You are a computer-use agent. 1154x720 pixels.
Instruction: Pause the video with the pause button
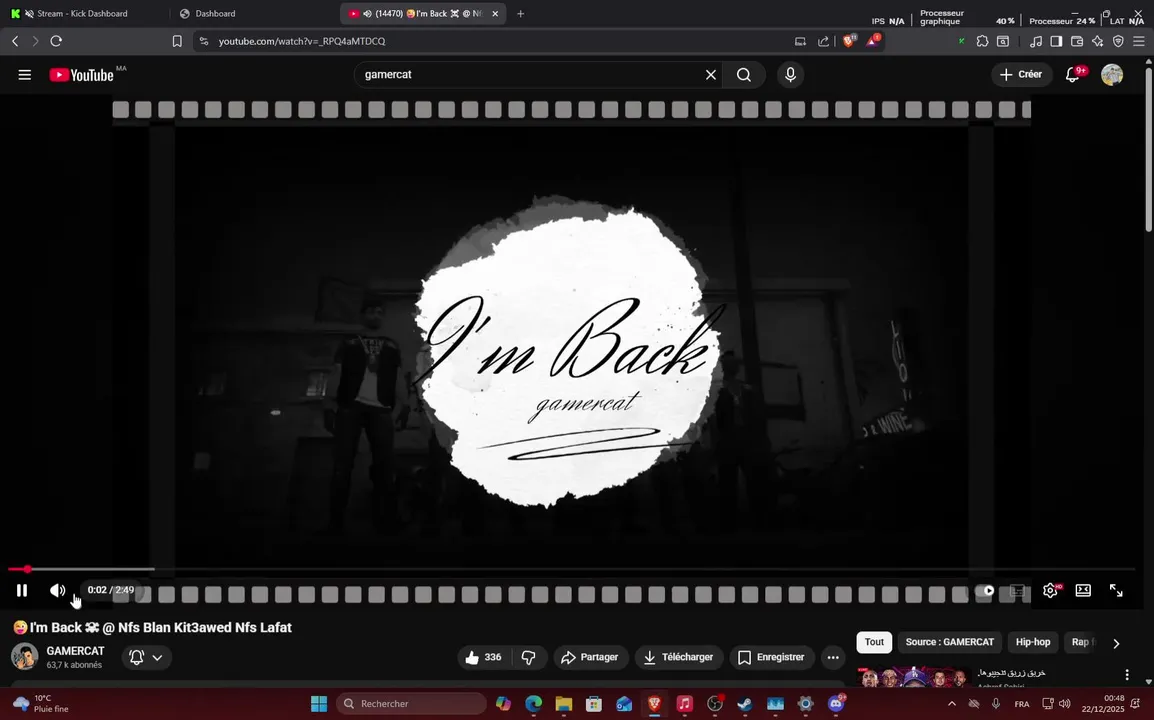(x=22, y=590)
